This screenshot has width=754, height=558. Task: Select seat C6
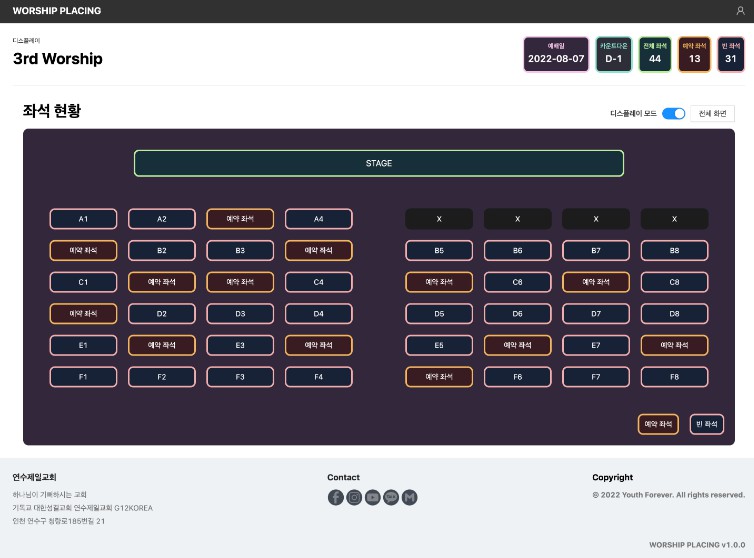pyautogui.click(x=517, y=282)
